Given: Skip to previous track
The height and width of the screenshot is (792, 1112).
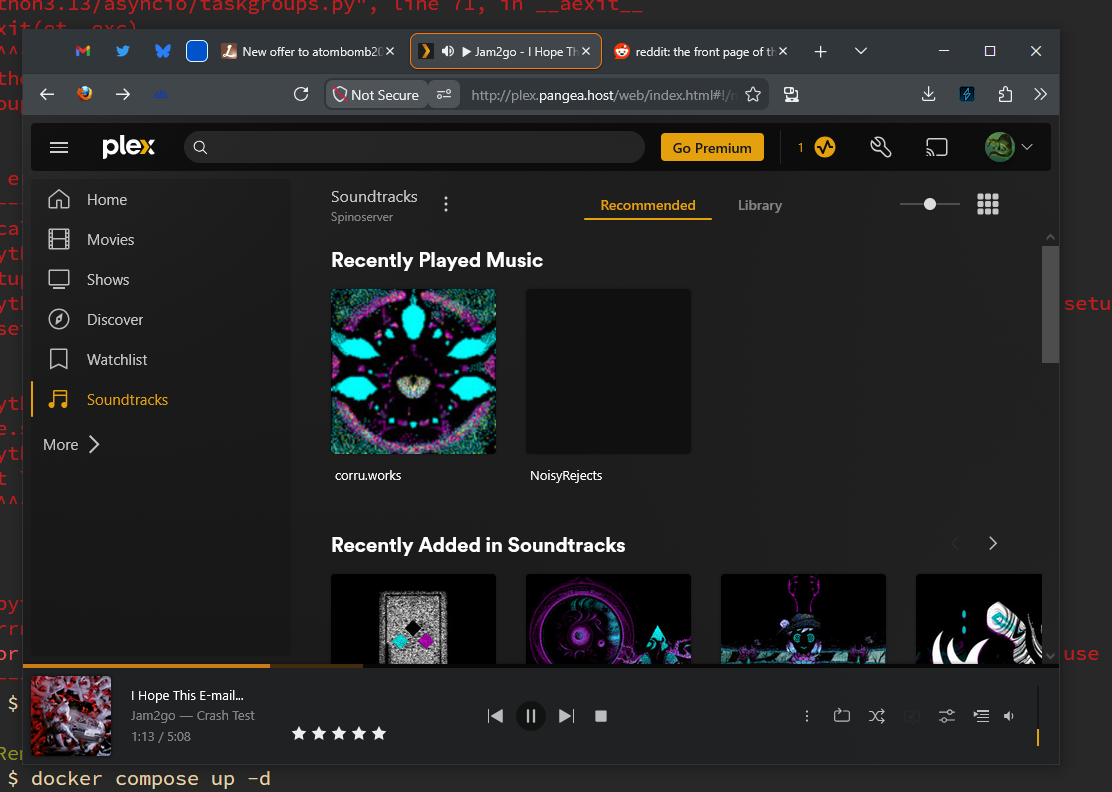Looking at the screenshot, I should [x=496, y=716].
